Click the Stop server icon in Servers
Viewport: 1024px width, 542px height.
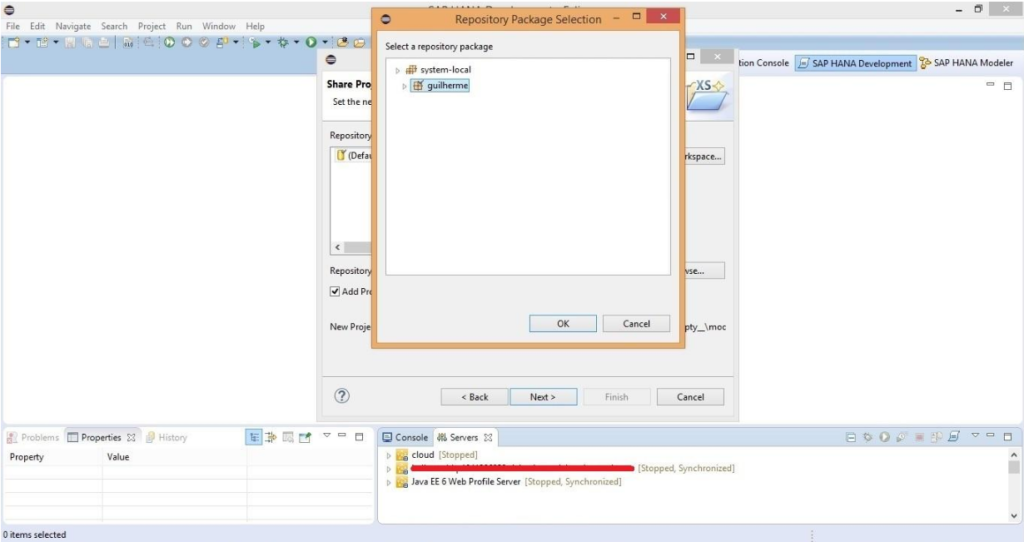click(919, 437)
